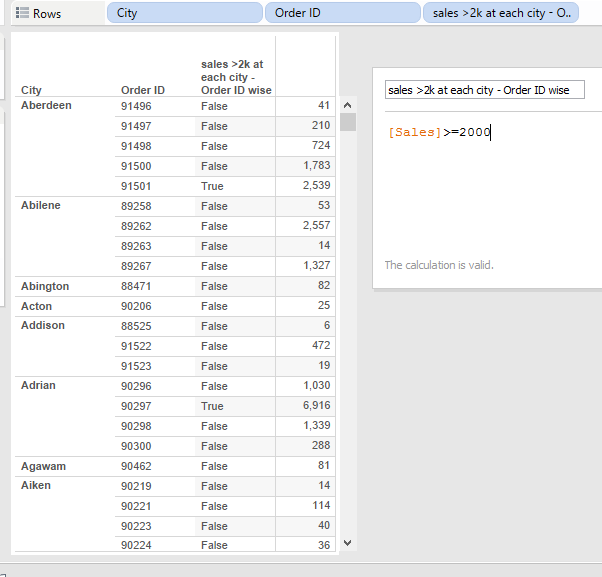Click the sales value 1,783
Screen dimensions: 602x577
pyautogui.click(x=316, y=165)
